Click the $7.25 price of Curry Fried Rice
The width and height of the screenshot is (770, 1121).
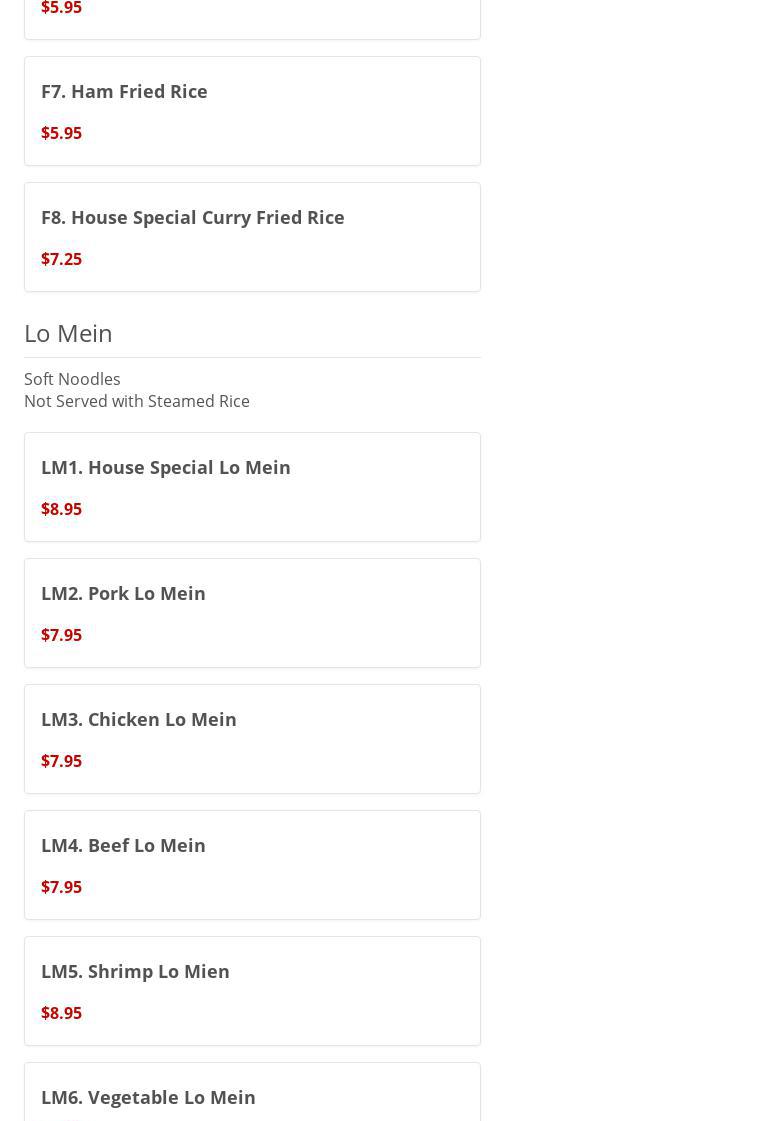(61, 259)
